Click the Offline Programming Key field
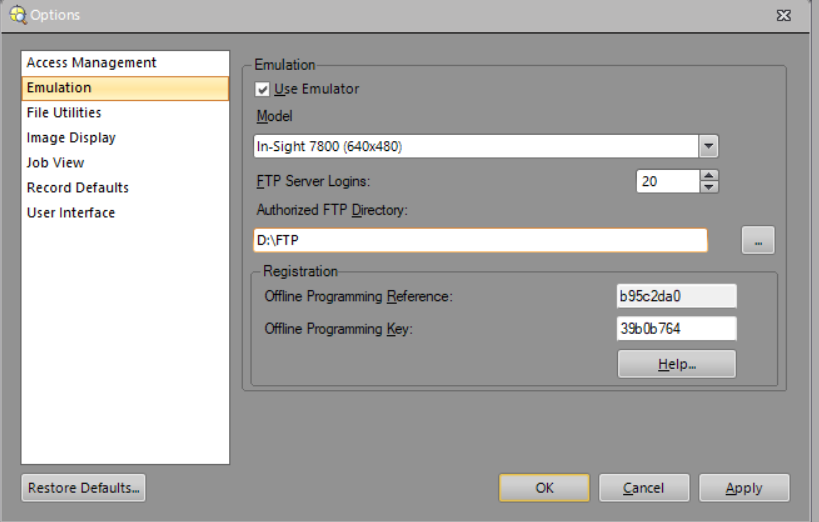 [x=676, y=329]
